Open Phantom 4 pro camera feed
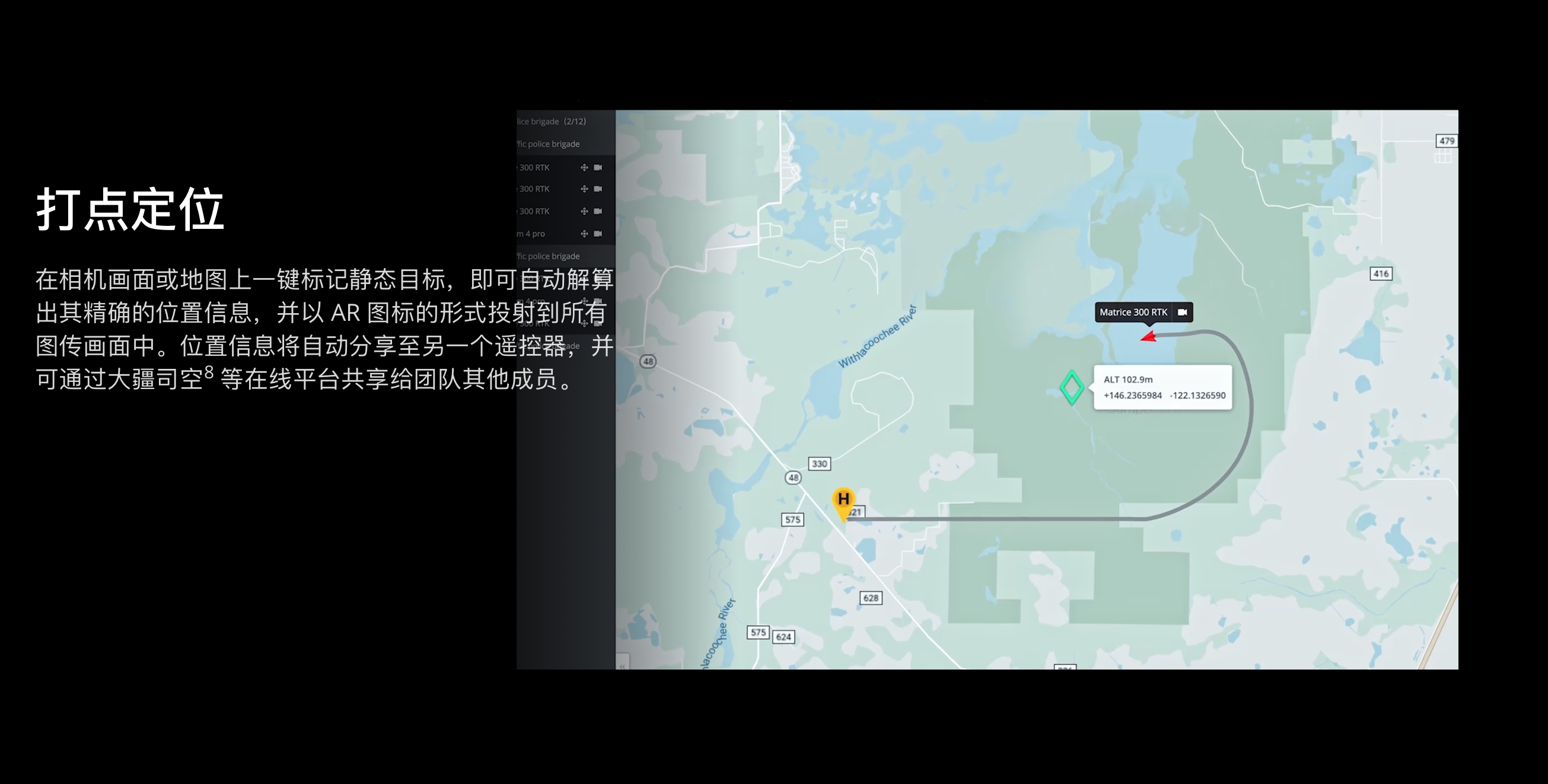1548x784 pixels. tap(598, 234)
